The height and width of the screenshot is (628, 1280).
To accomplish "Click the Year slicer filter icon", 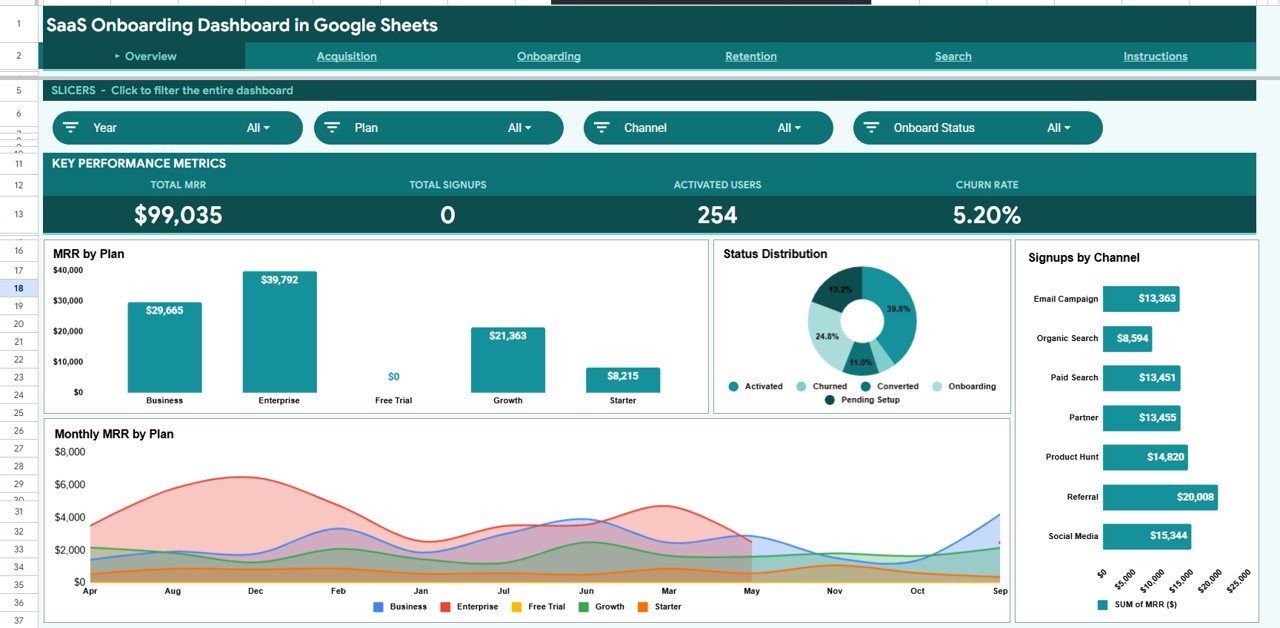I will point(71,128).
